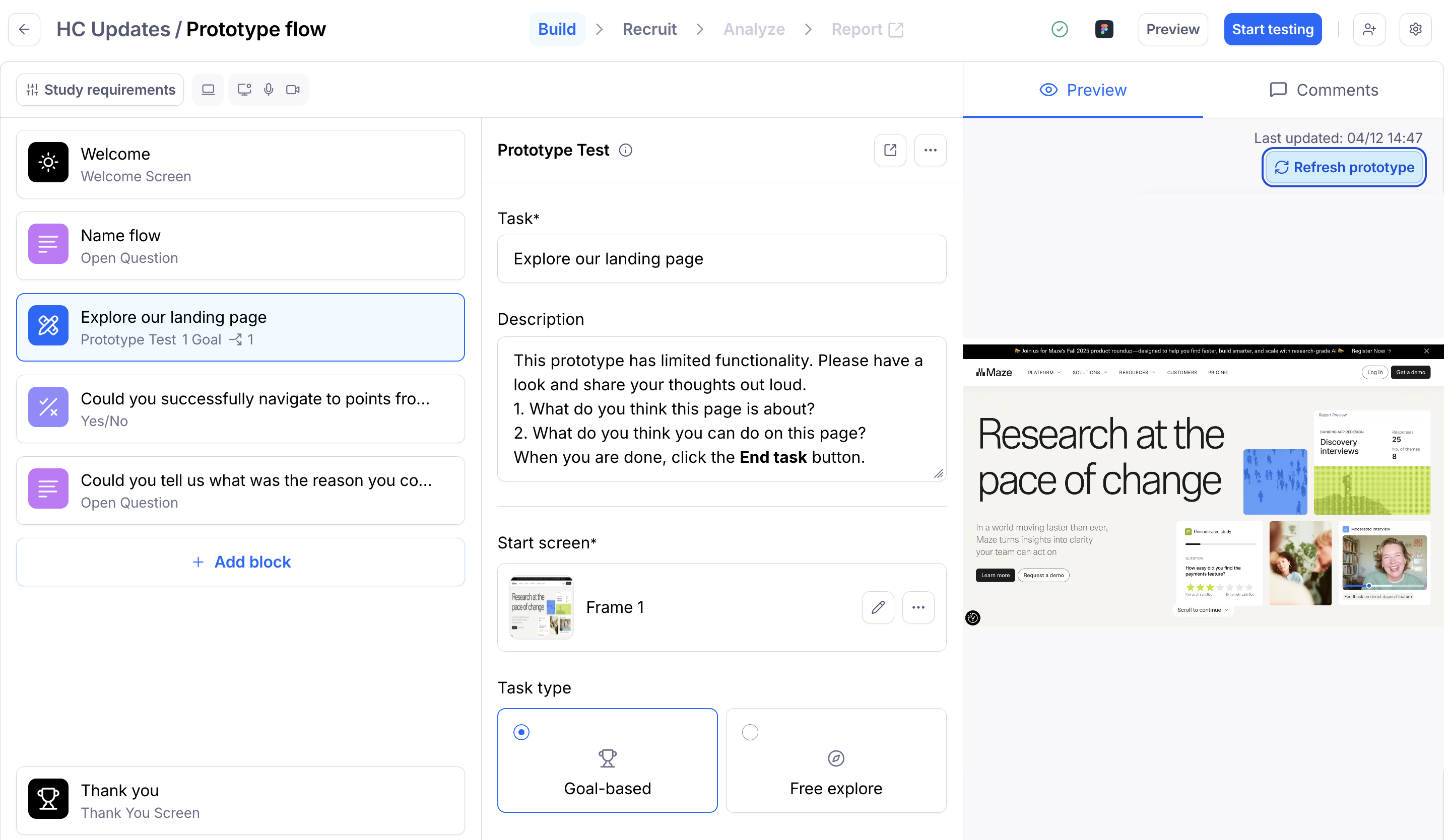Click the back arrow button
The image size is (1449, 840).
24,29
